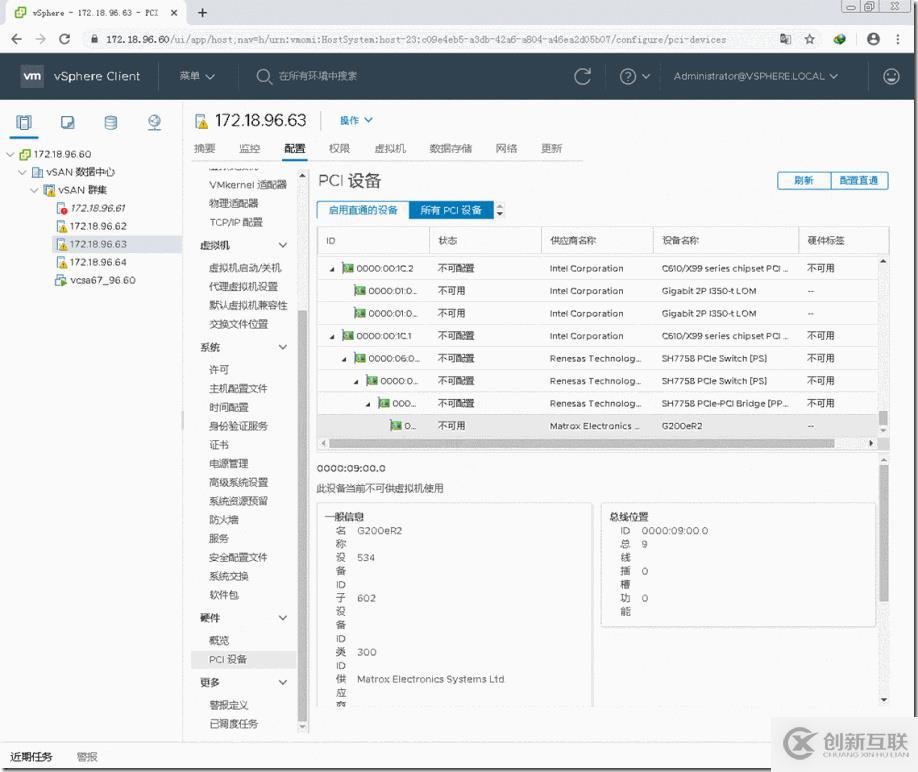Click the 配置直通 button
918x772 pixels.
pyautogui.click(x=859, y=180)
